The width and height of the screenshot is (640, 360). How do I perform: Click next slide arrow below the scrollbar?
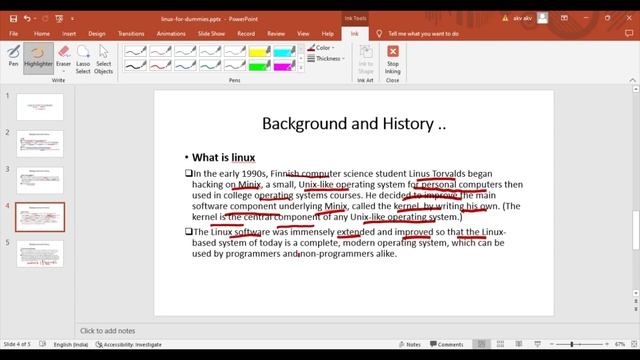point(636,309)
